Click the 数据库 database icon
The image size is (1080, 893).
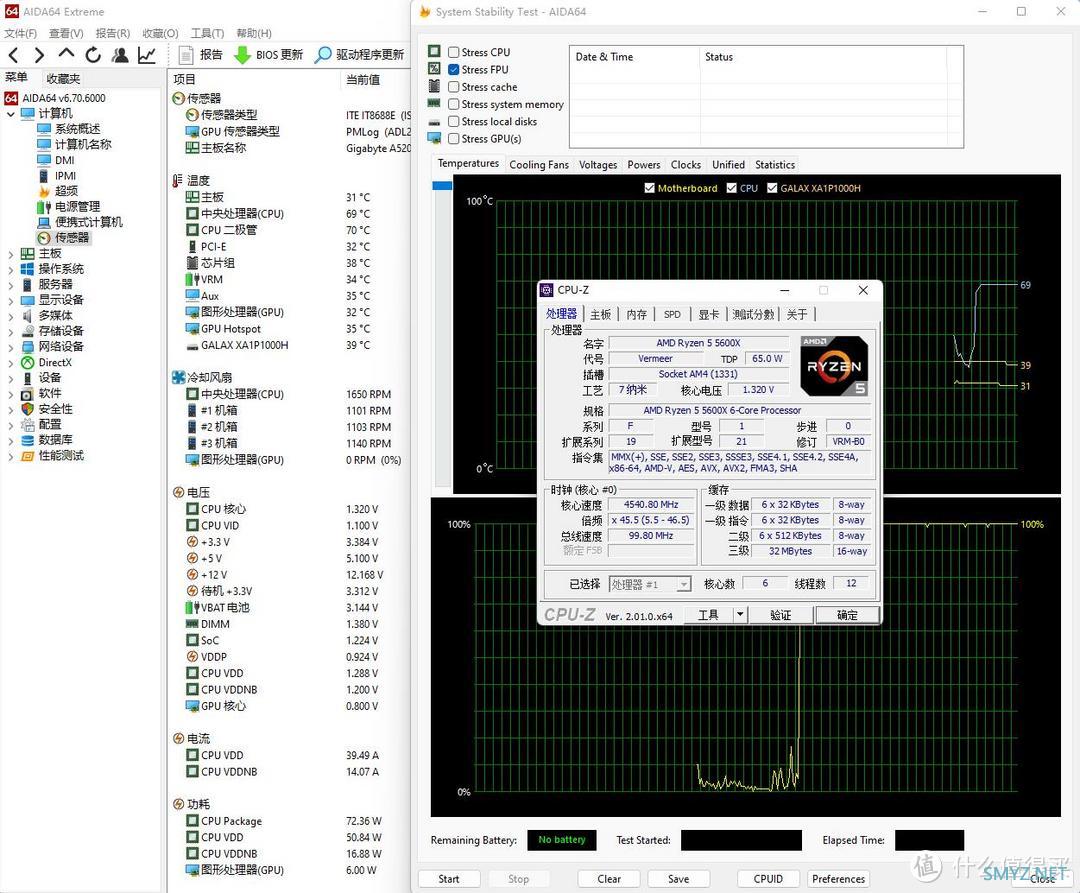click(28, 440)
